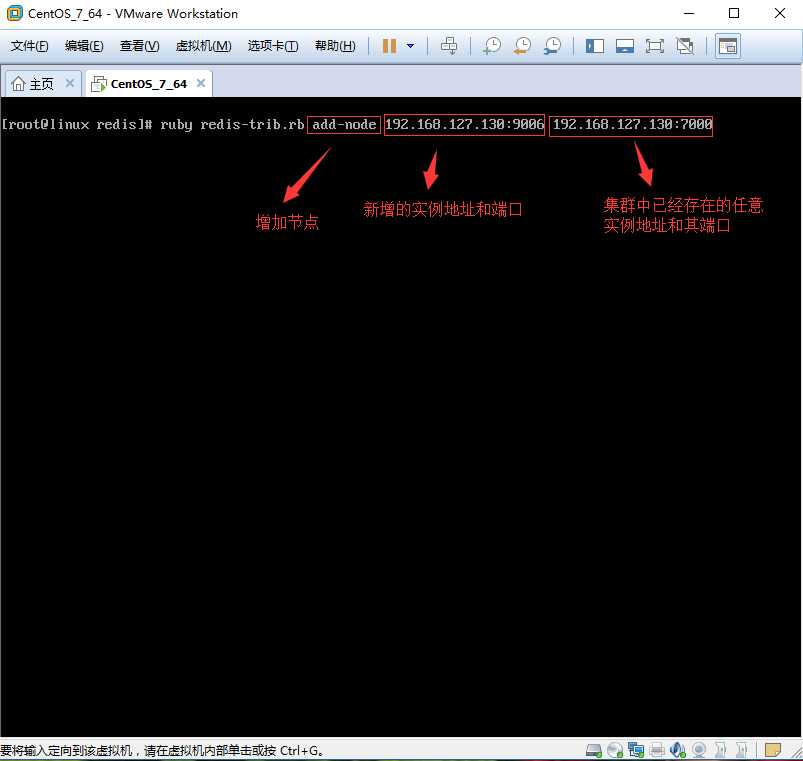Click the hard disk status icon

594,750
